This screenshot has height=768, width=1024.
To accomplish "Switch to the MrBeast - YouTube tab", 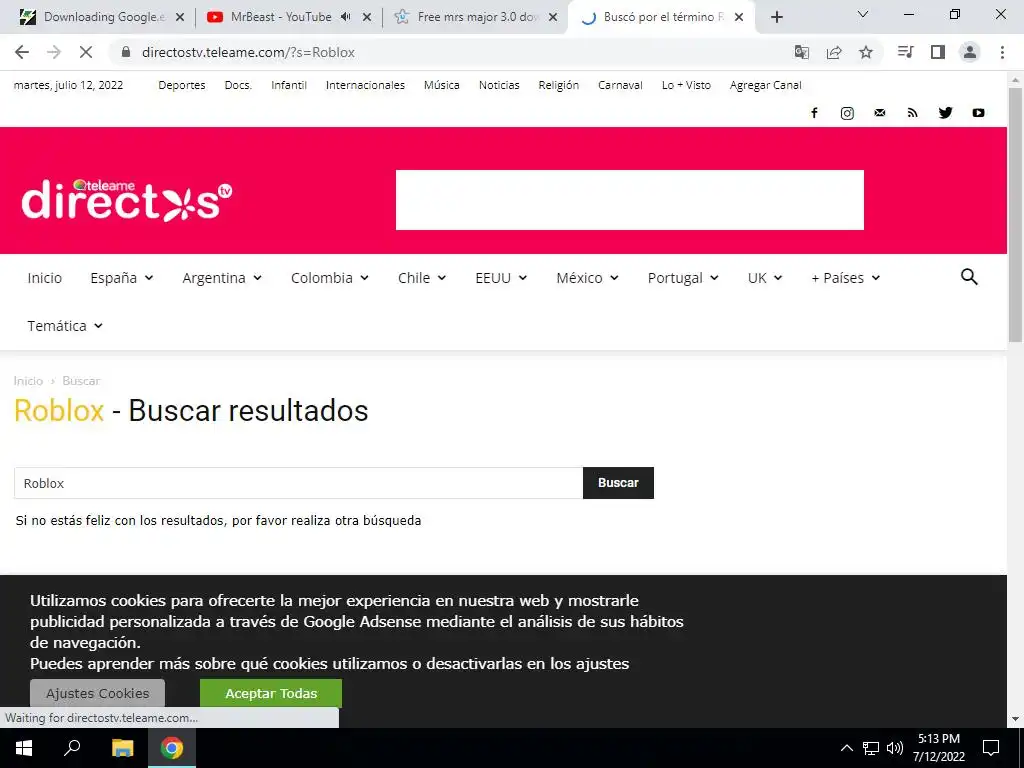I will point(281,17).
